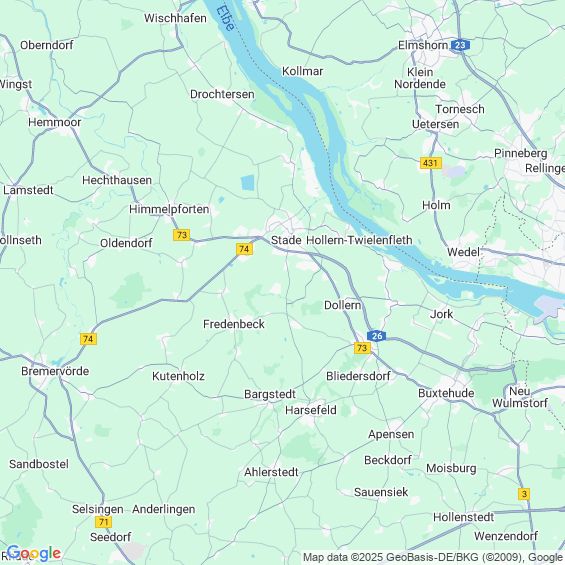Click the 74 road shield above Bremervörde
Image resolution: width=565 pixels, height=565 pixels.
[88, 339]
